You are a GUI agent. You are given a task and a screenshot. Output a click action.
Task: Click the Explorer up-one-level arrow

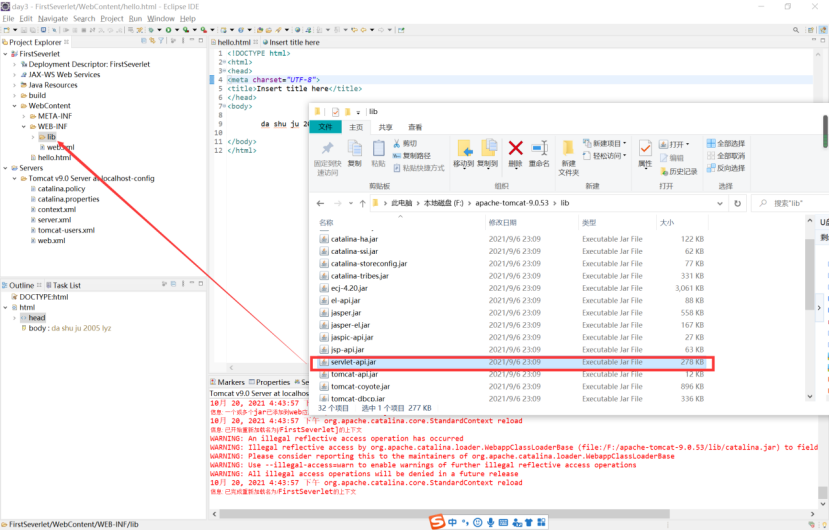[x=363, y=203]
